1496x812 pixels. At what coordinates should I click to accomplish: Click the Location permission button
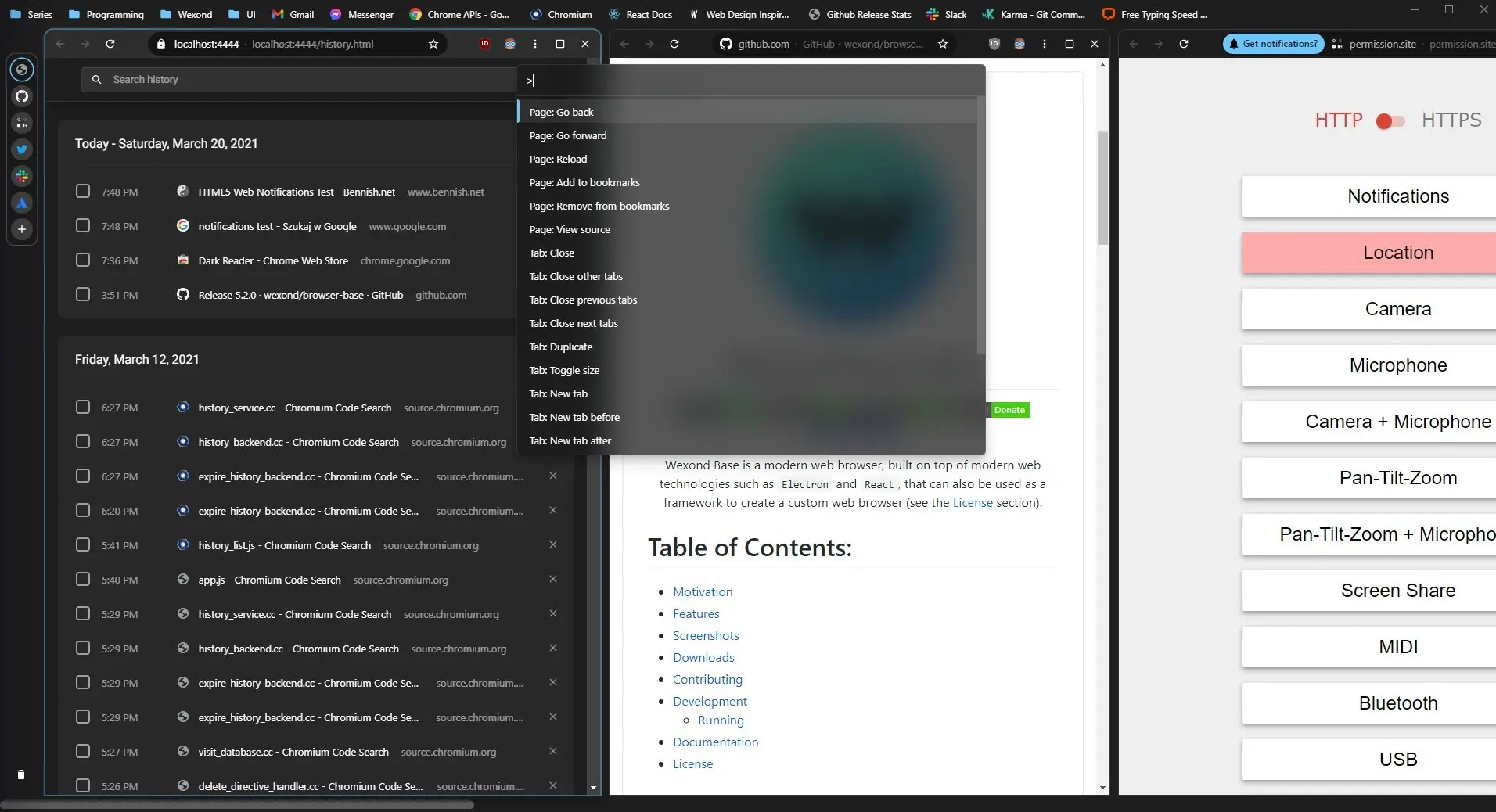(x=1369, y=253)
